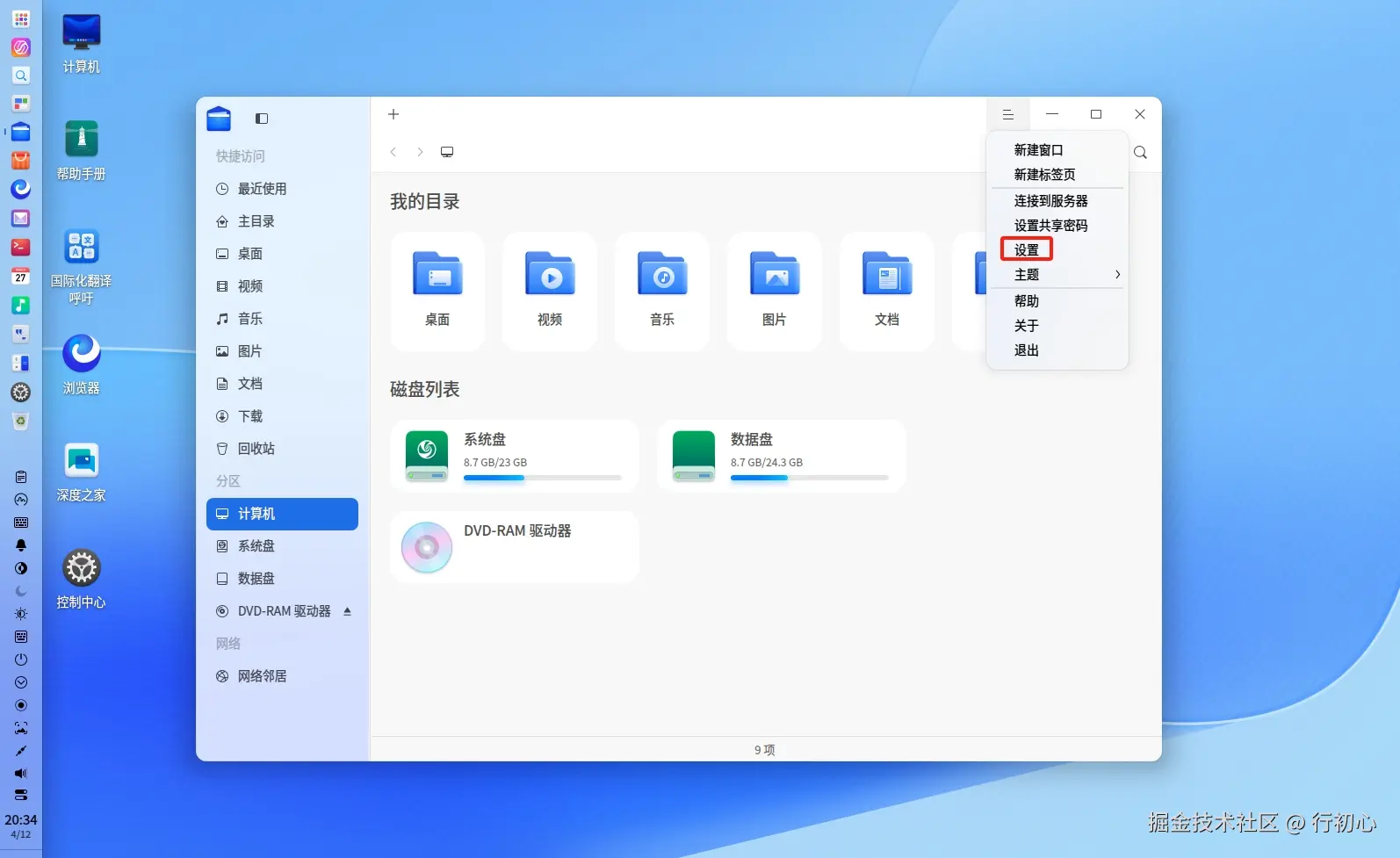Eject the DVD-RAM drive in sidebar
Screen dimensions: 1400x858
tap(348, 611)
